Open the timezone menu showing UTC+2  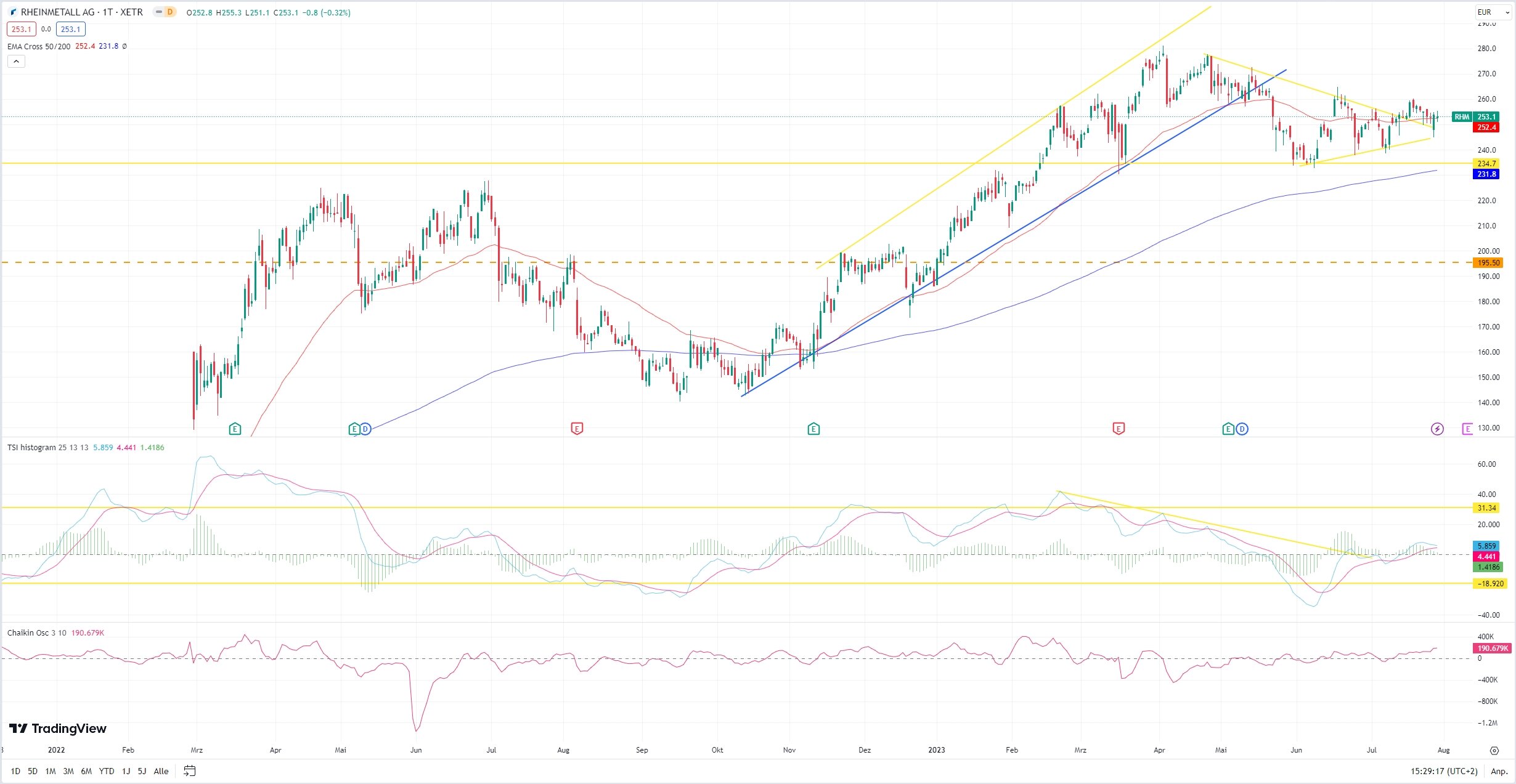coord(1444,771)
